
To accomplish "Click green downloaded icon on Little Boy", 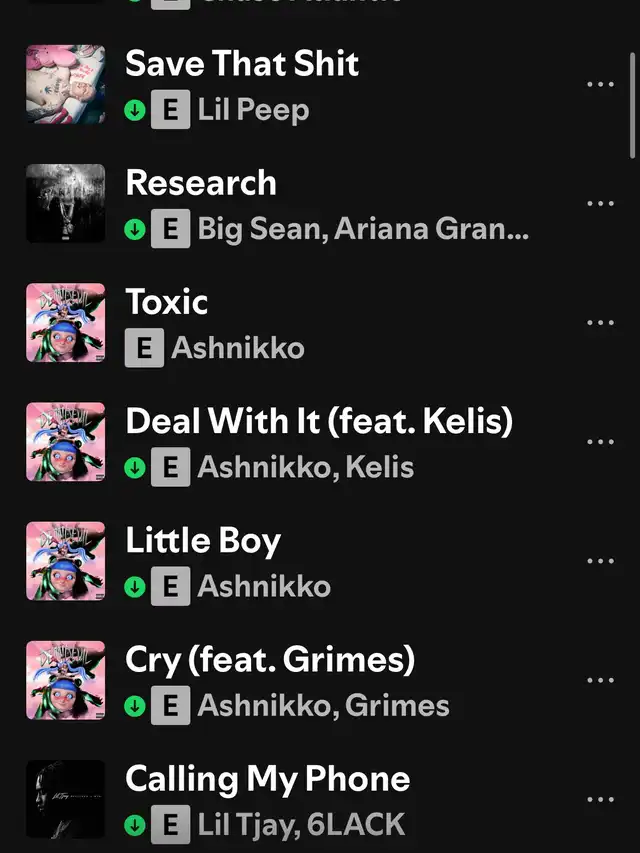I will tap(134, 586).
